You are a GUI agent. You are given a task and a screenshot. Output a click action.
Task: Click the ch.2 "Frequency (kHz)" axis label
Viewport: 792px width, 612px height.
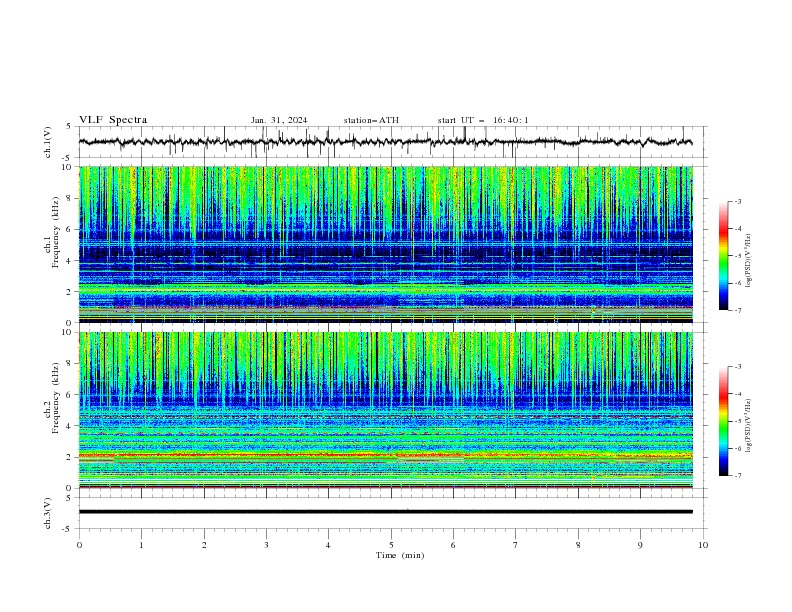pos(56,397)
